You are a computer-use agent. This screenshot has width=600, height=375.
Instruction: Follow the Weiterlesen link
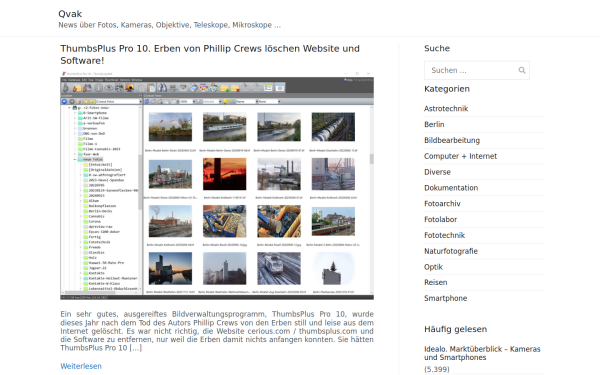81,366
